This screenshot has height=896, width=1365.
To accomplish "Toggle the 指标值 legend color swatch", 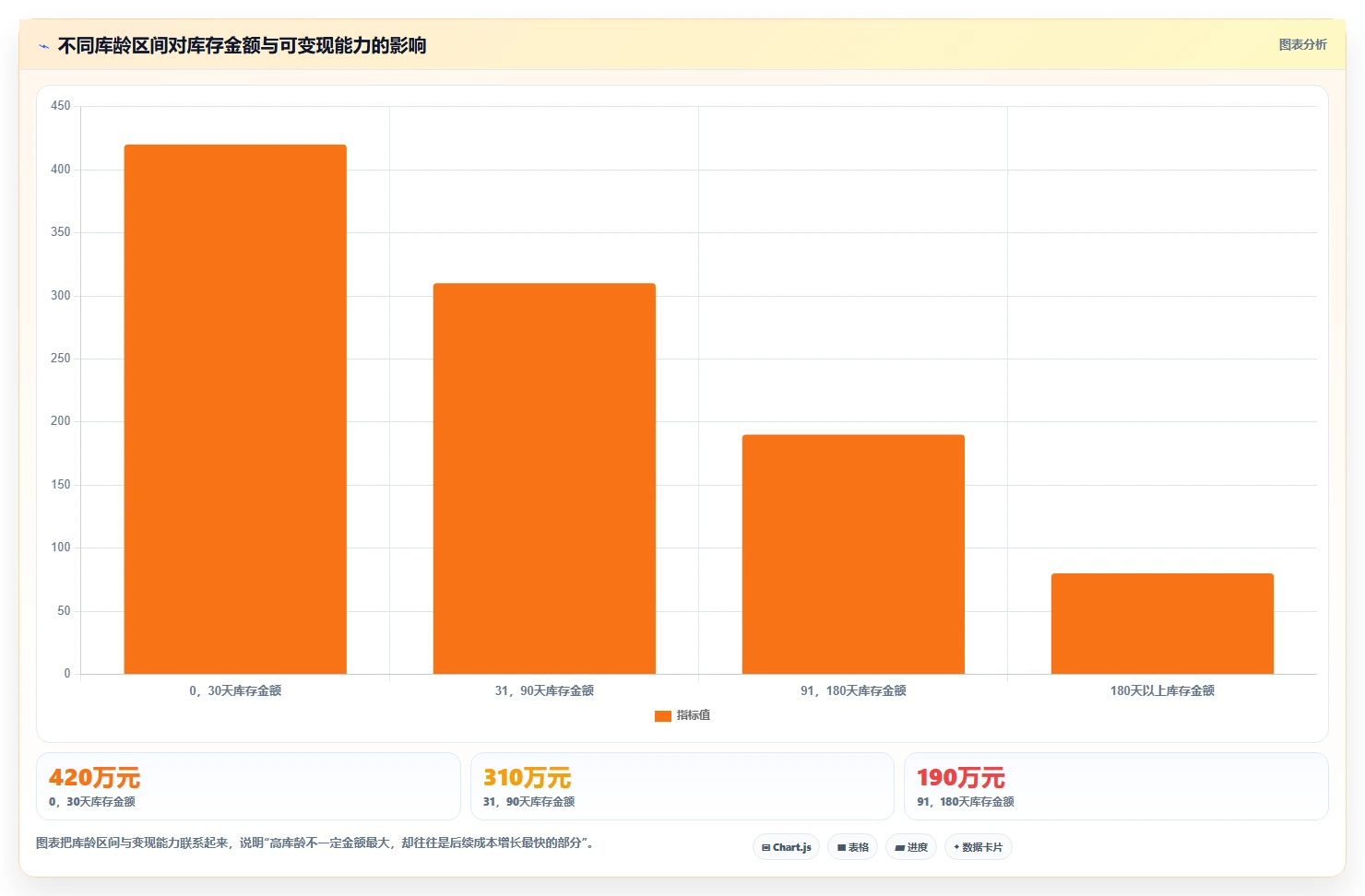I will [662, 715].
